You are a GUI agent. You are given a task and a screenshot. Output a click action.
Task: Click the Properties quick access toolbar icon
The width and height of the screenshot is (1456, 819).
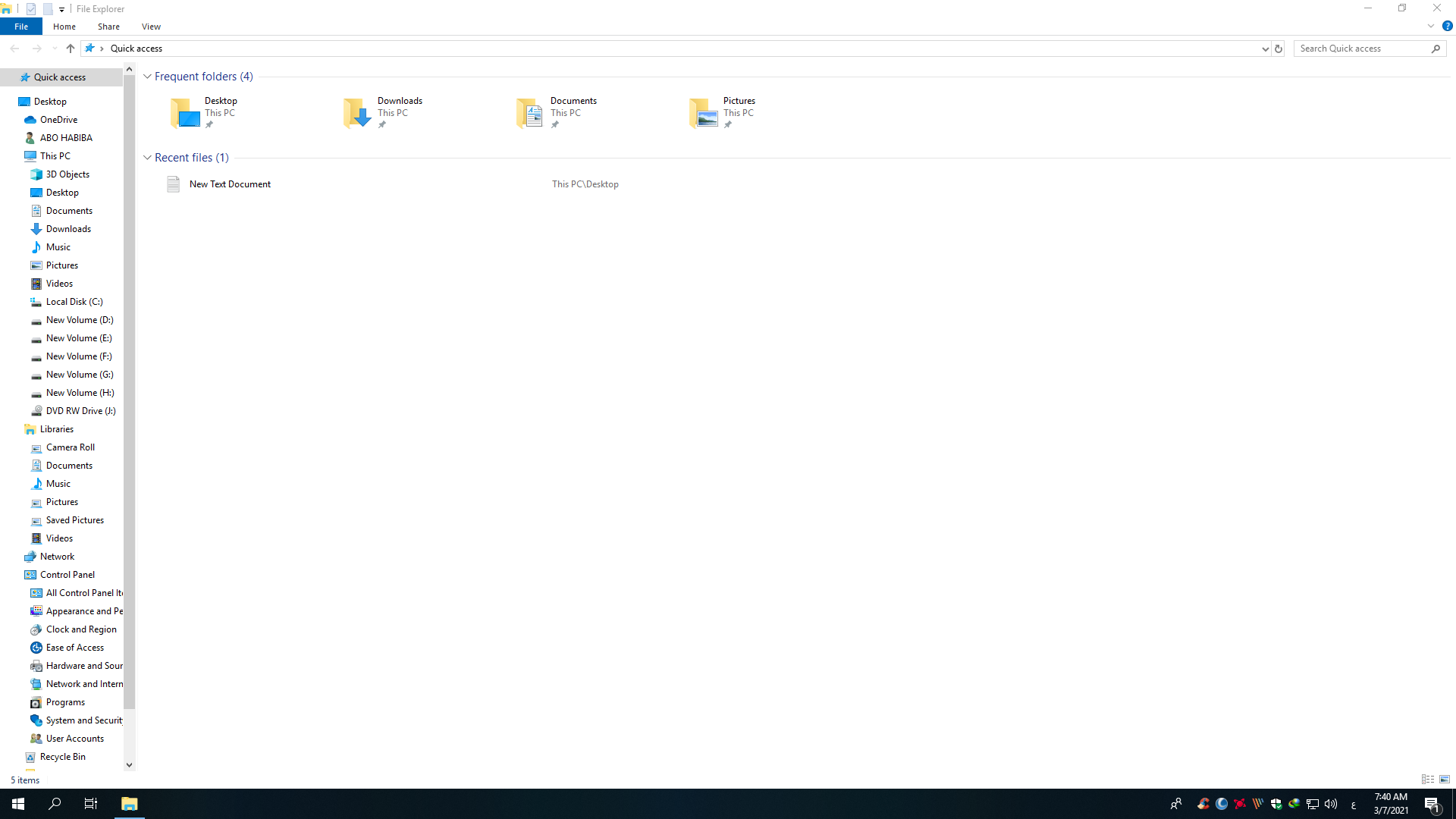(x=31, y=9)
